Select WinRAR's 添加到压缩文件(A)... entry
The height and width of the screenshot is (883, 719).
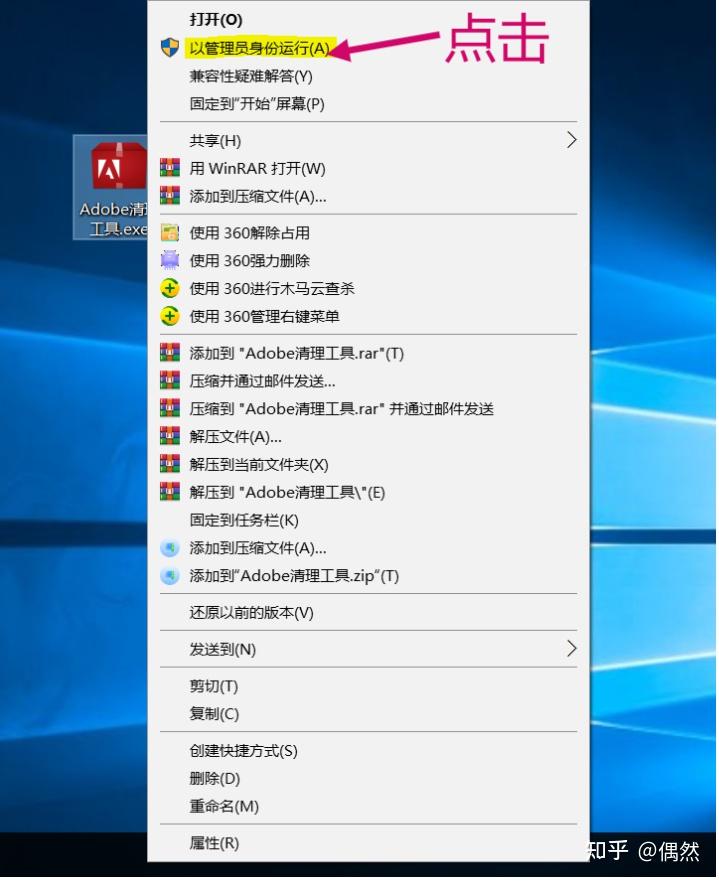(258, 196)
